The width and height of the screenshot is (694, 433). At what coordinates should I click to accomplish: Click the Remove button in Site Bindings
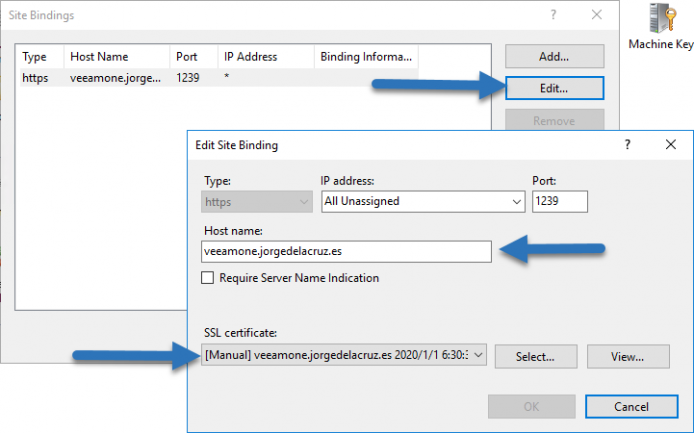point(554,120)
